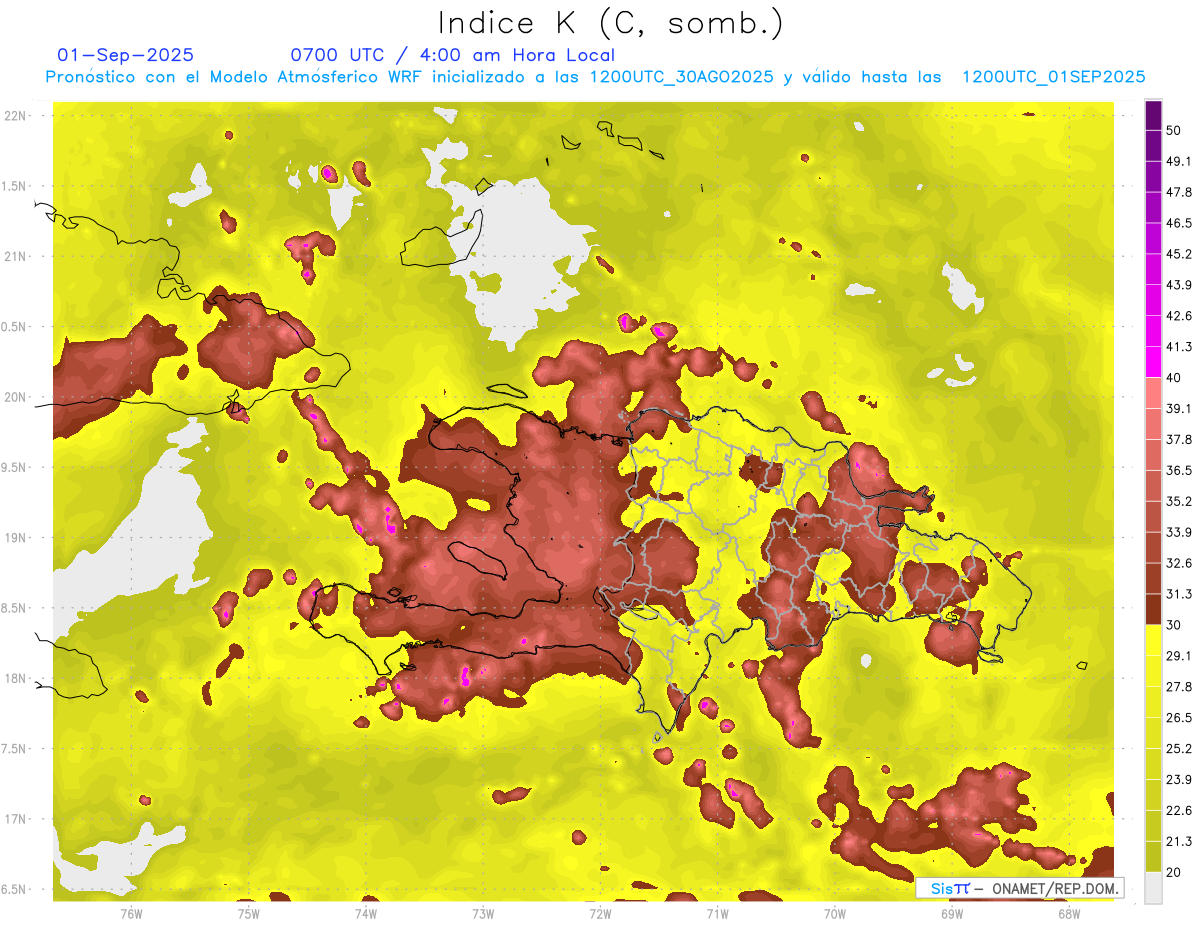This screenshot has width=1200, height=927.
Task: Click the legend value '25.2'
Action: point(1179,748)
